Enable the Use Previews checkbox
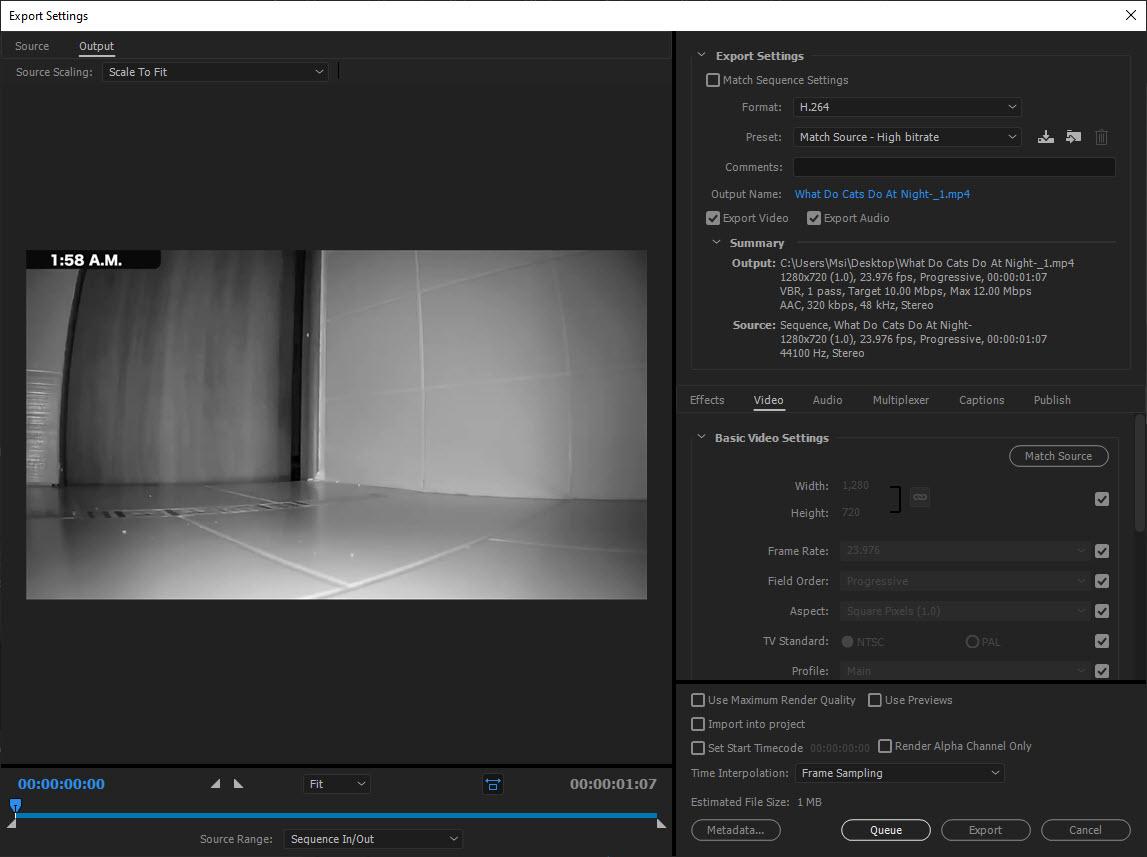Viewport: 1147px width, 857px height. (875, 700)
